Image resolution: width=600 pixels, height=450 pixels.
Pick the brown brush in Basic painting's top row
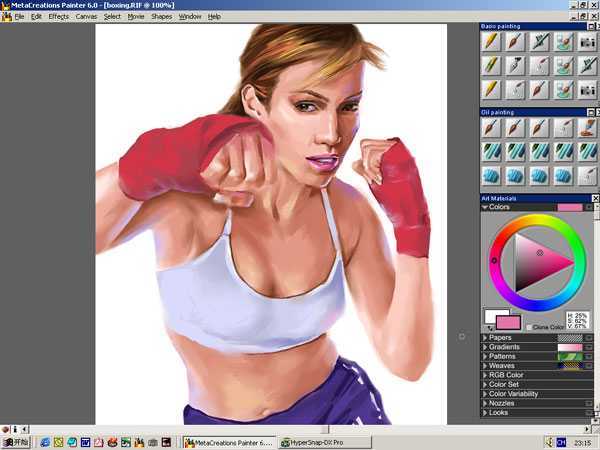pyautogui.click(x=515, y=41)
